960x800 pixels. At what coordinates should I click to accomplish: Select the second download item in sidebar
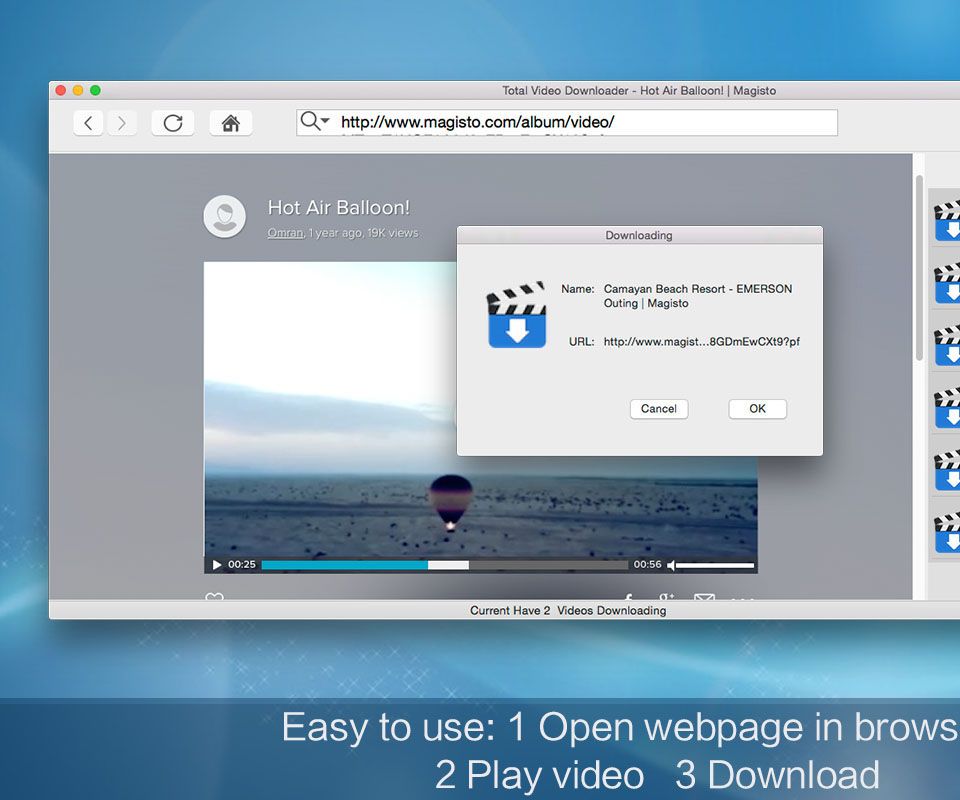pos(947,282)
